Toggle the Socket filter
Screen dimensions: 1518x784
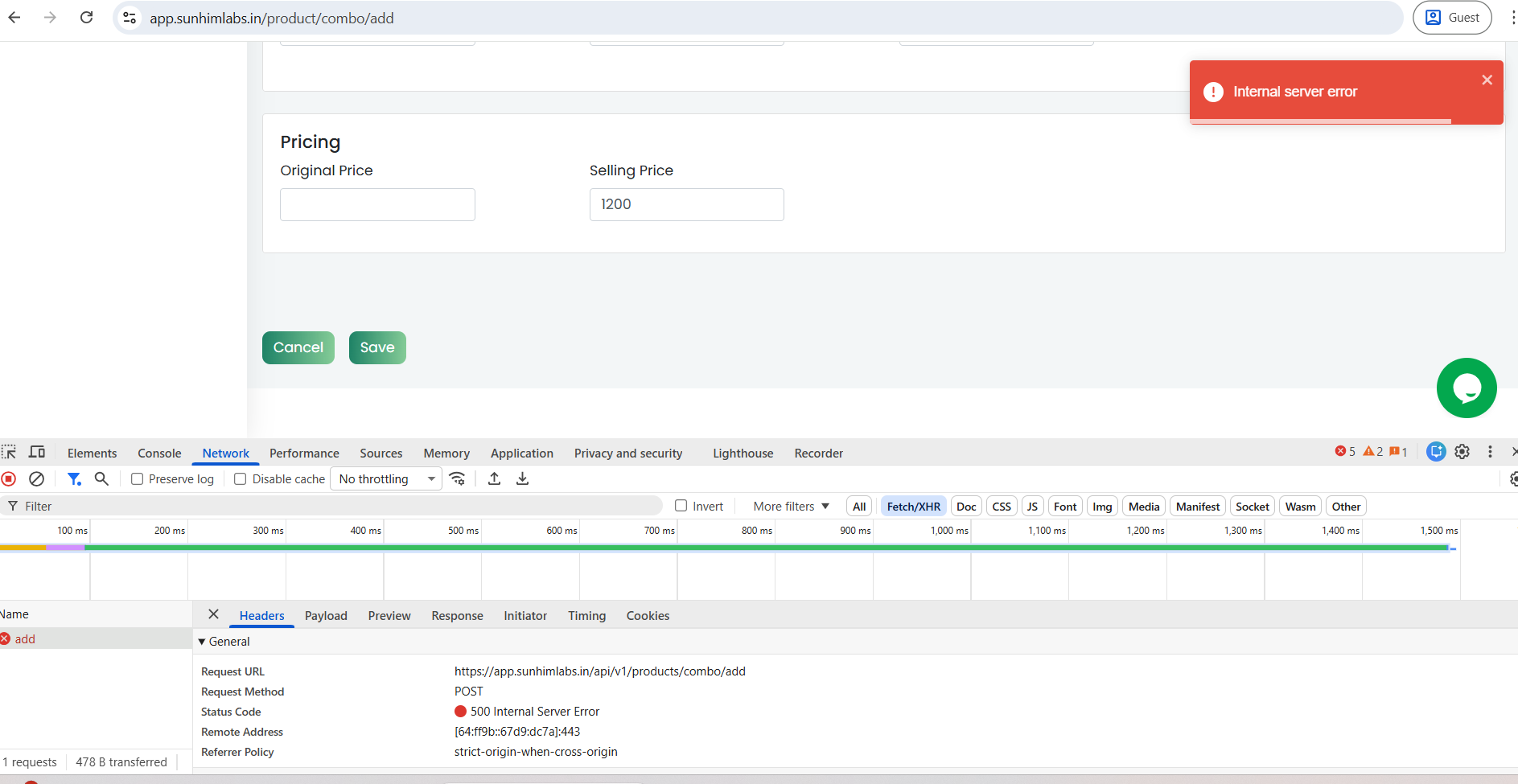point(1253,507)
